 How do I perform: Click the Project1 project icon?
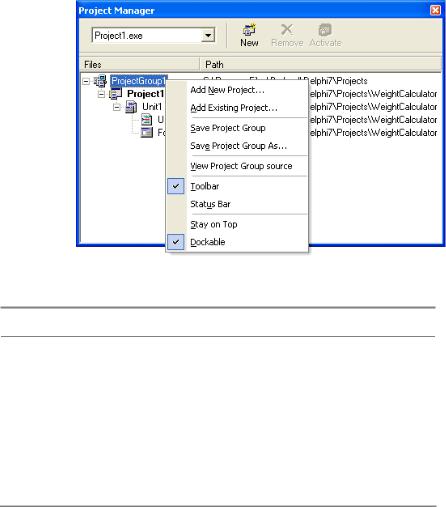pos(116,94)
